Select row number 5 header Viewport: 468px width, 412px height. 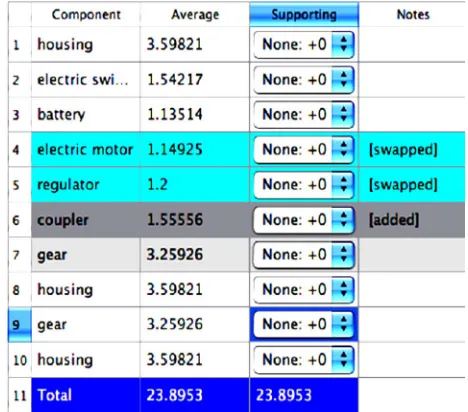click(x=20, y=184)
